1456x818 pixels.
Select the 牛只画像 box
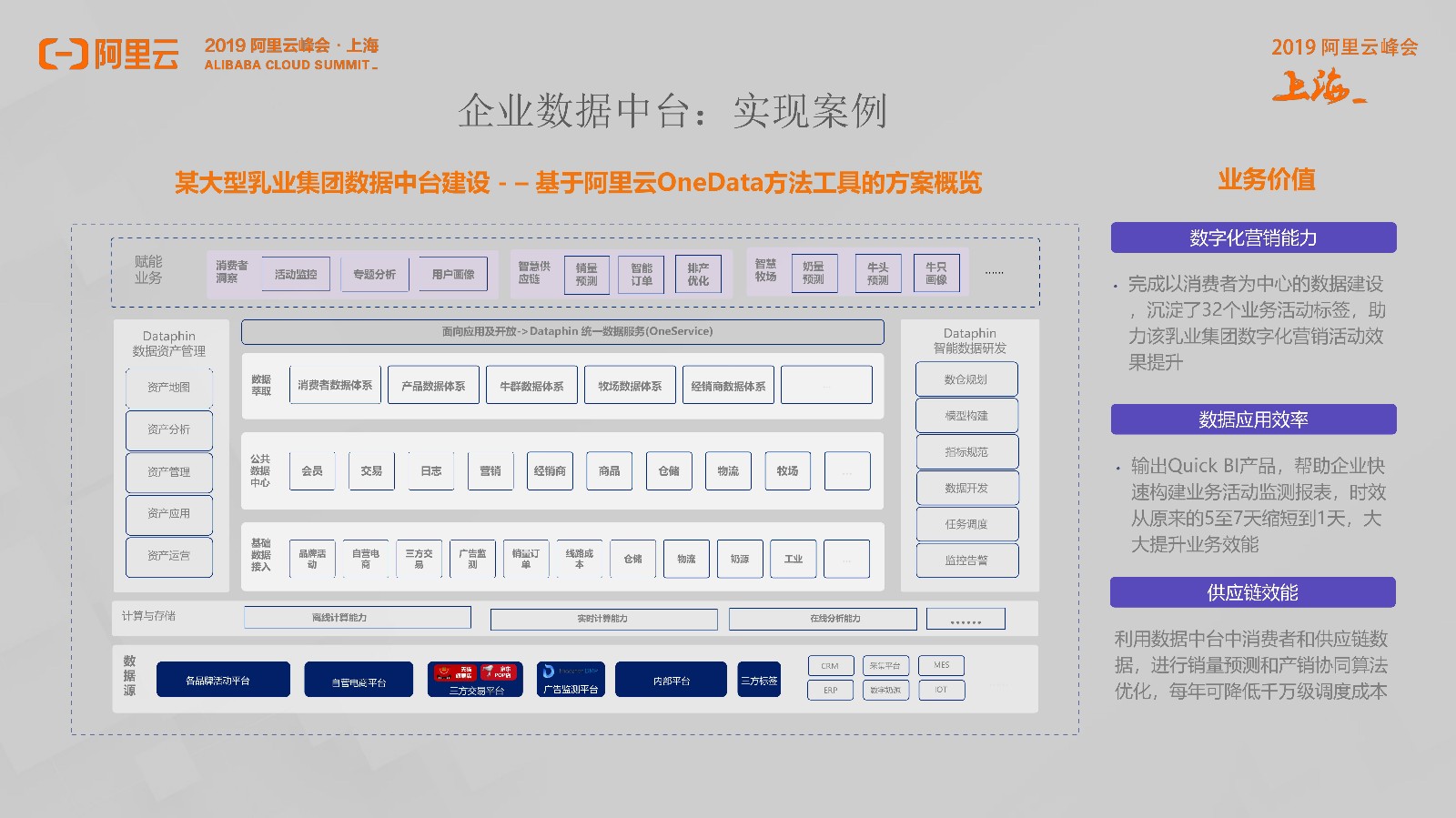pyautogui.click(x=936, y=273)
